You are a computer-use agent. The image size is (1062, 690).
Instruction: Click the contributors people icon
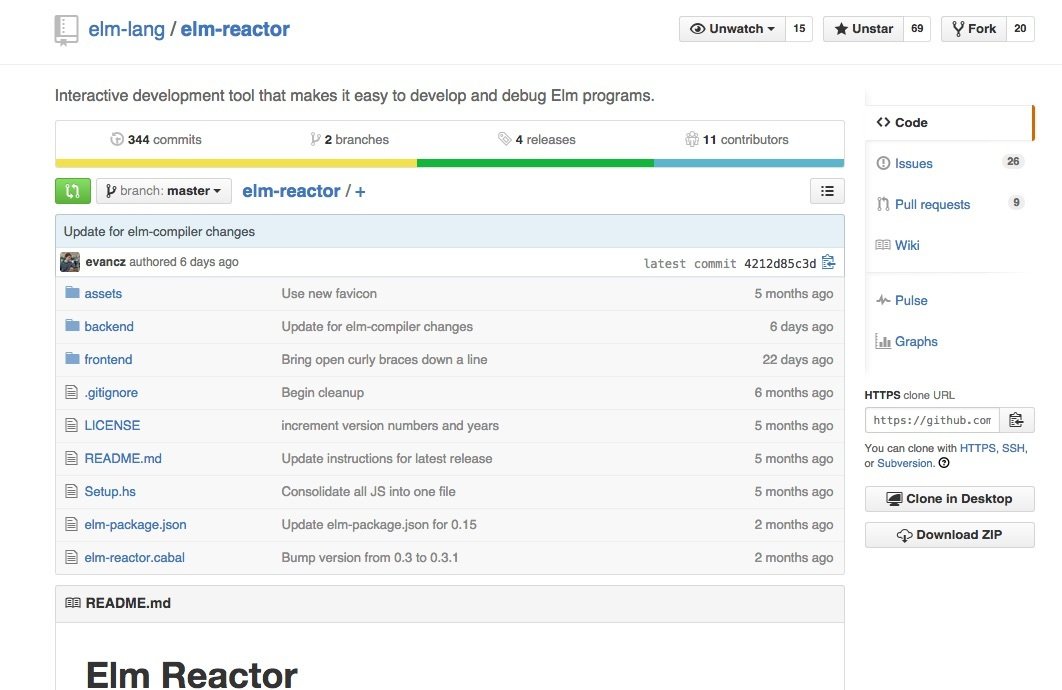point(692,139)
